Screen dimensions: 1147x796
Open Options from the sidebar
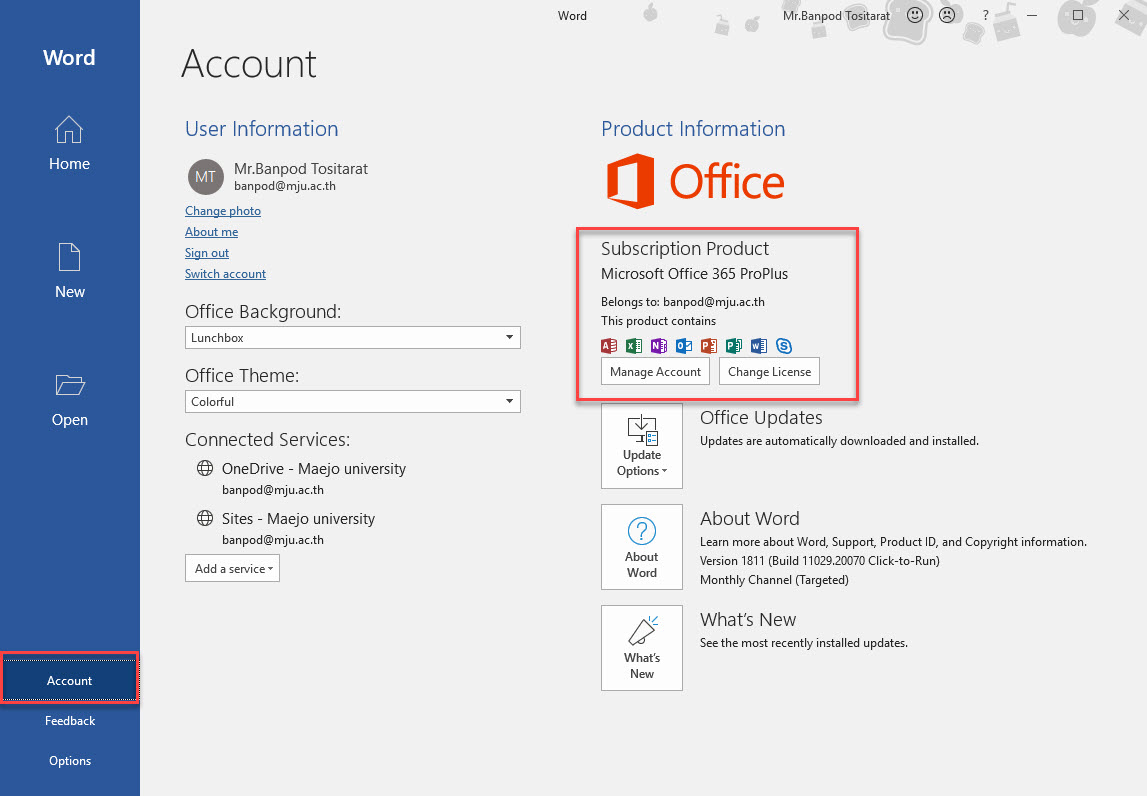[x=69, y=761]
